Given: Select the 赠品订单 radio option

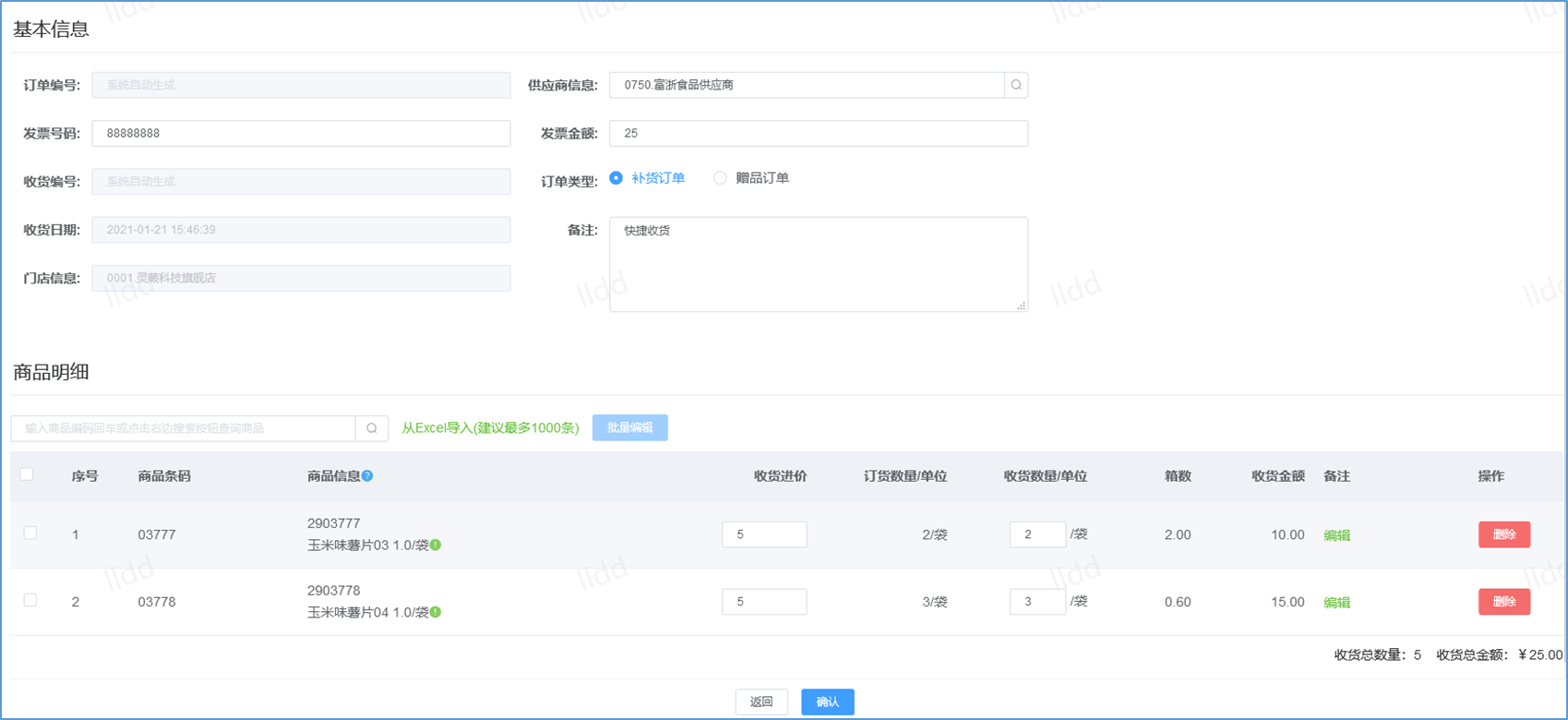Looking at the screenshot, I should [x=720, y=178].
